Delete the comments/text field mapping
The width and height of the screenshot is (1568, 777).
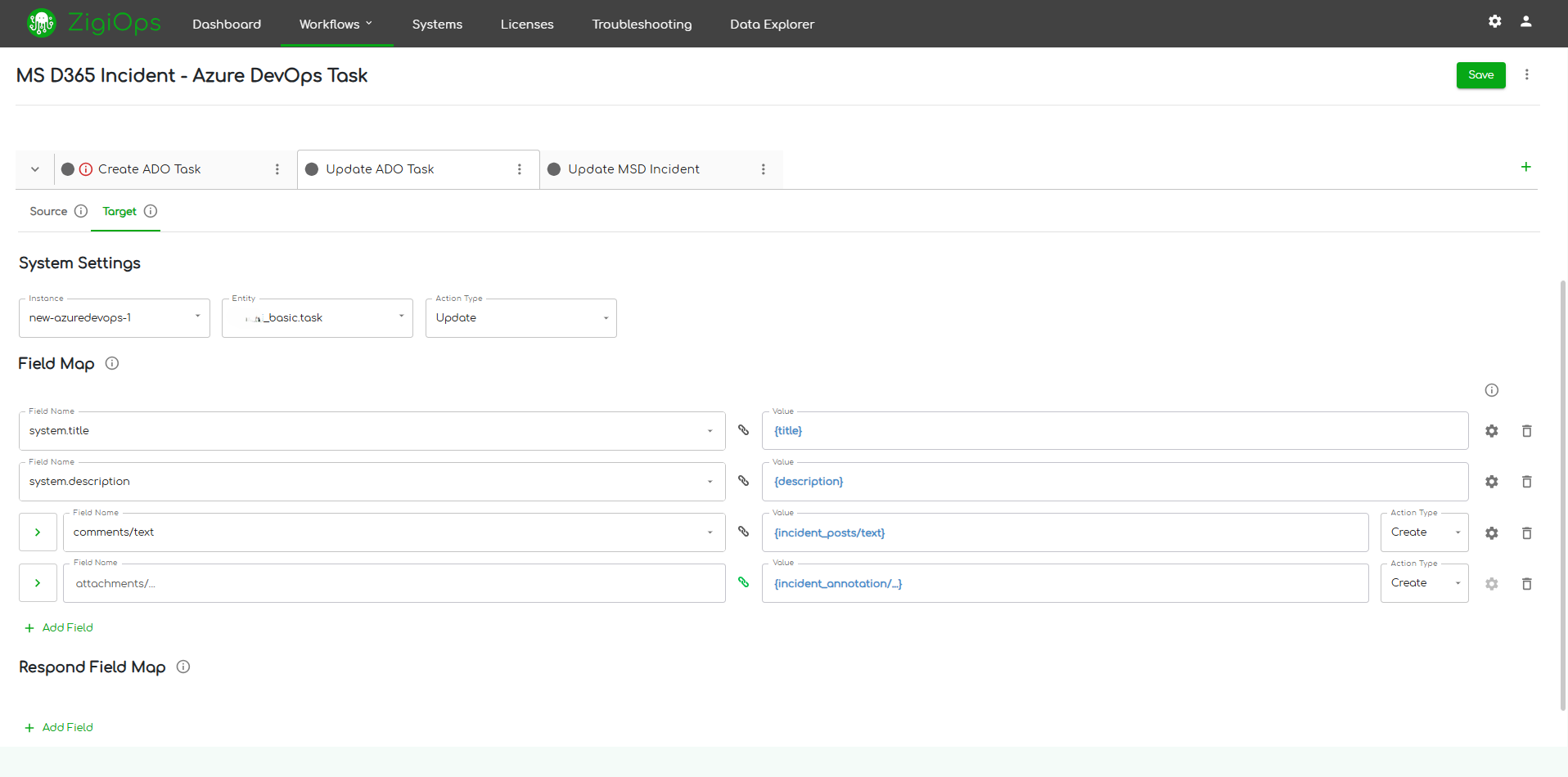(x=1526, y=533)
